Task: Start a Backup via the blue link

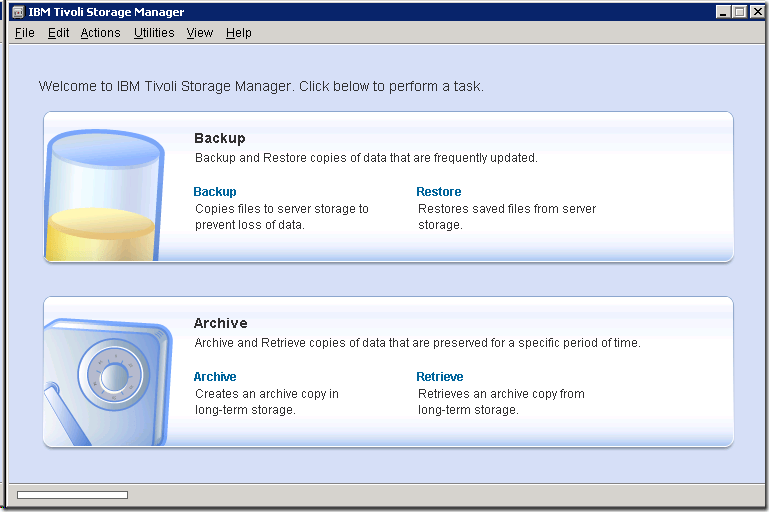Action: (x=215, y=192)
